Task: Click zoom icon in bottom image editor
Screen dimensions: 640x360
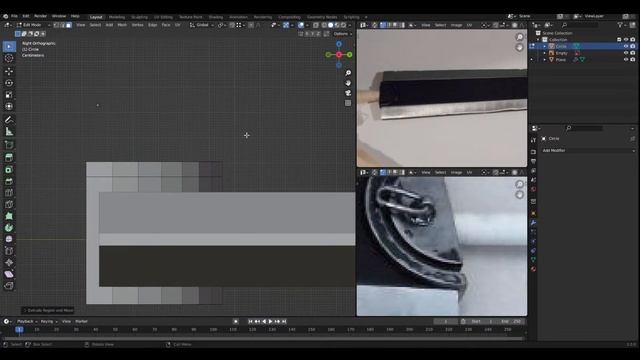Action: tap(520, 184)
